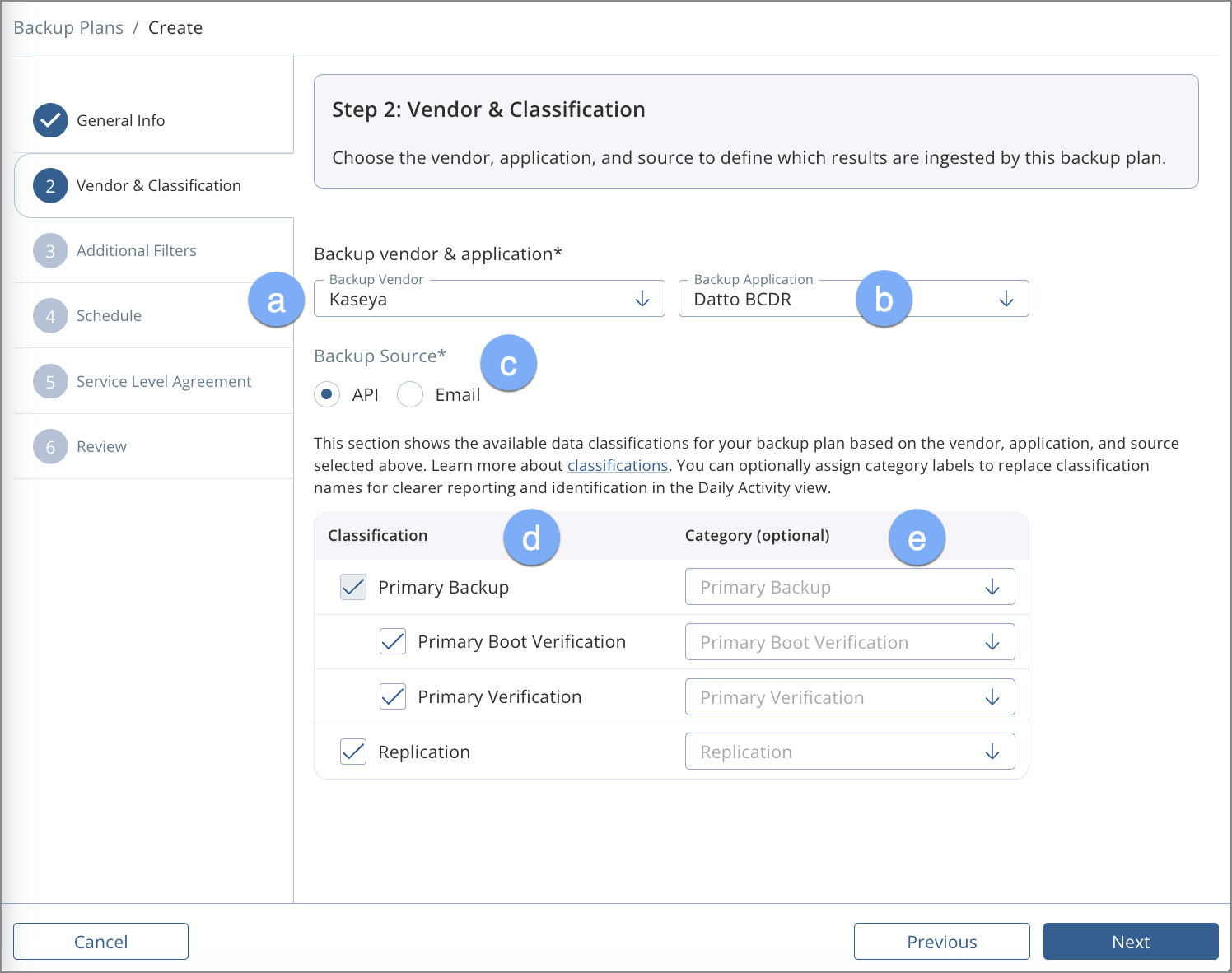Select the Email backup source option
1232x973 pixels.
(410, 395)
